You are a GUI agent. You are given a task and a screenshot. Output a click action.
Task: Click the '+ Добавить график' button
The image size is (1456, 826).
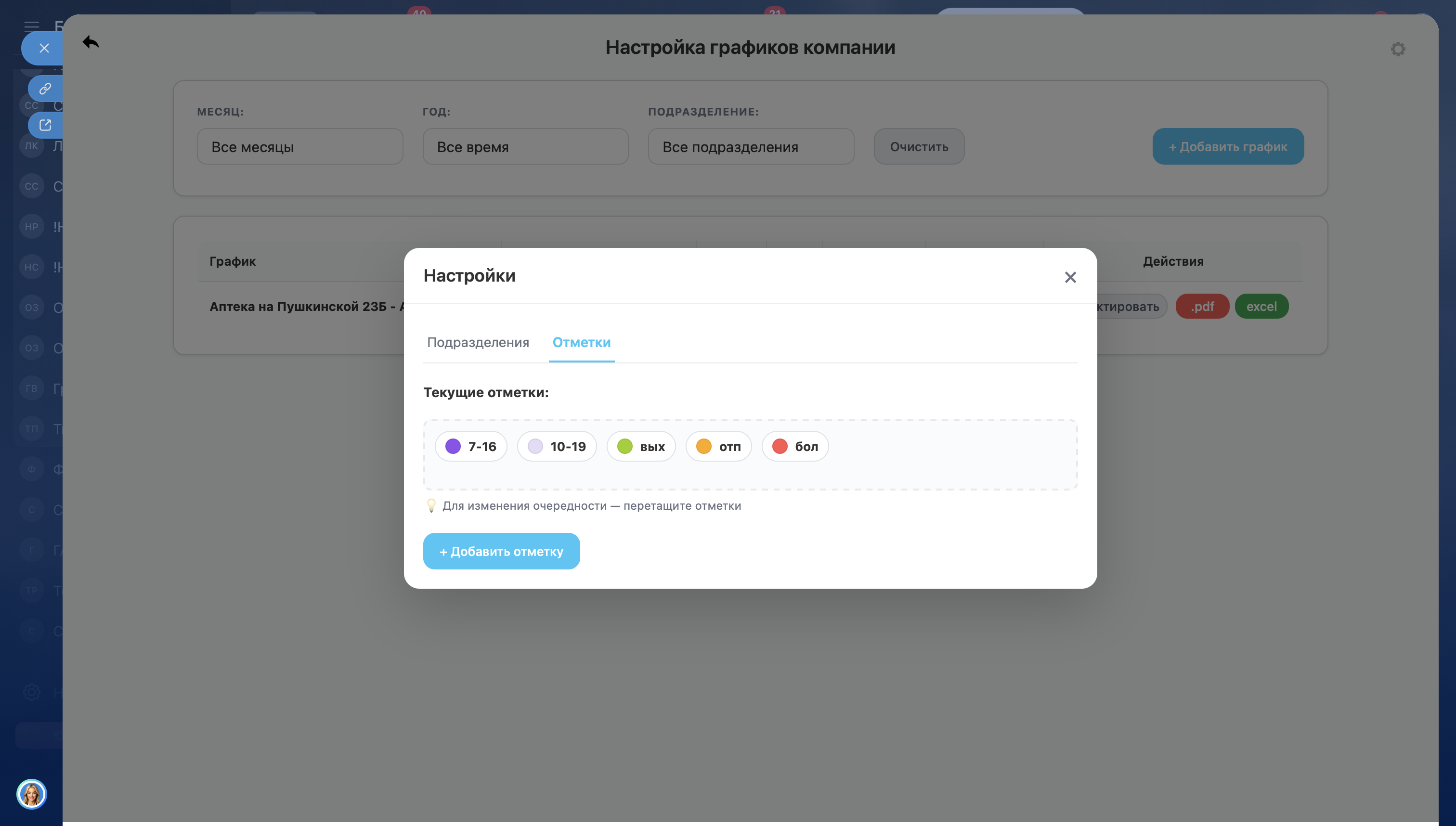click(1227, 147)
